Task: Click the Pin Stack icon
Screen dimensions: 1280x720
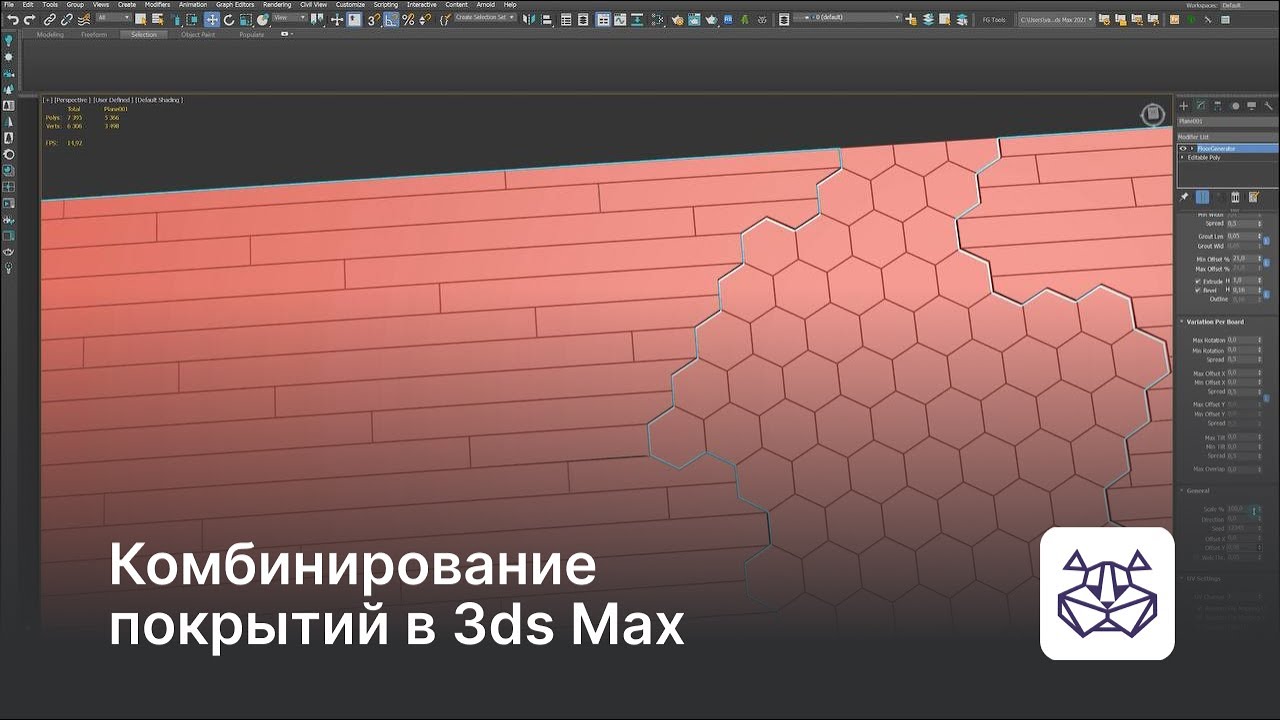Action: [1183, 197]
